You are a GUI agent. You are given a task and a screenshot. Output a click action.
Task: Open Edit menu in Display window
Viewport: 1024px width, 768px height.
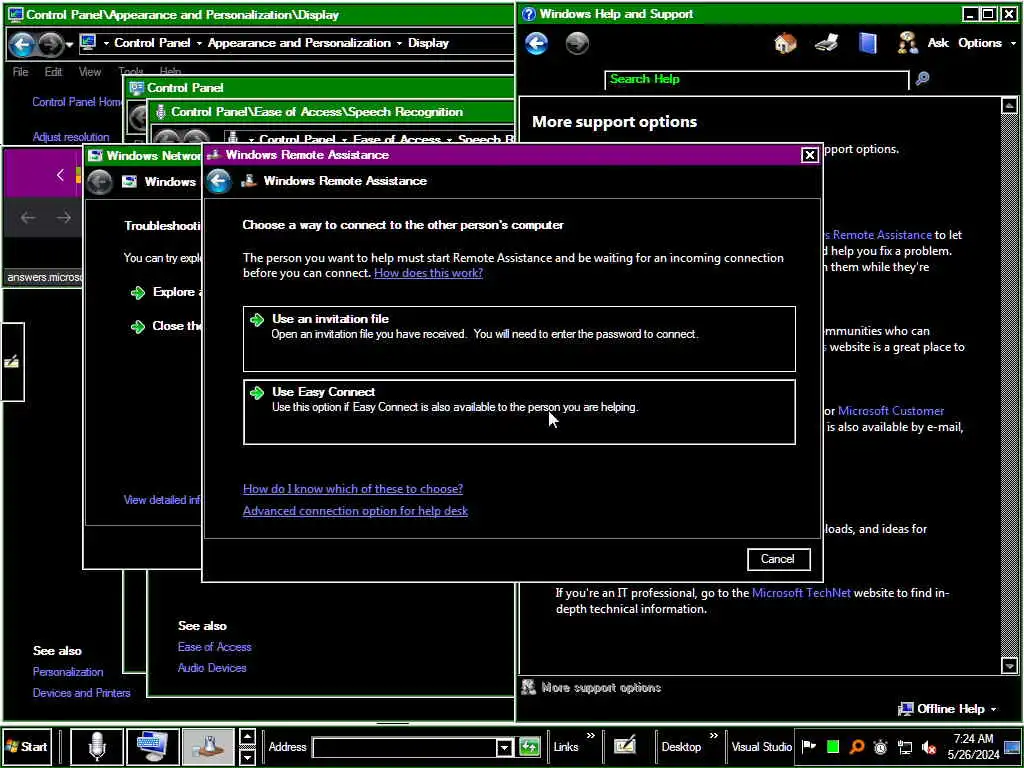[53, 72]
